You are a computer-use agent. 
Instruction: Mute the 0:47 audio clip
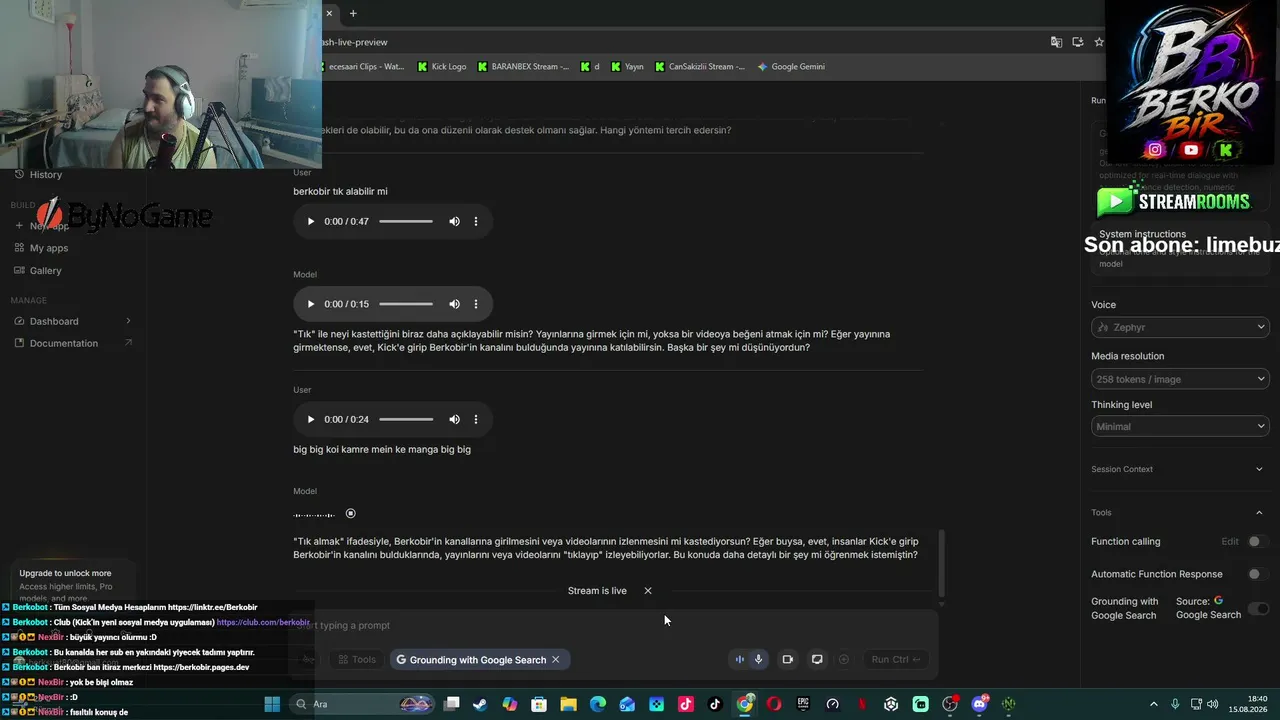[x=454, y=221]
